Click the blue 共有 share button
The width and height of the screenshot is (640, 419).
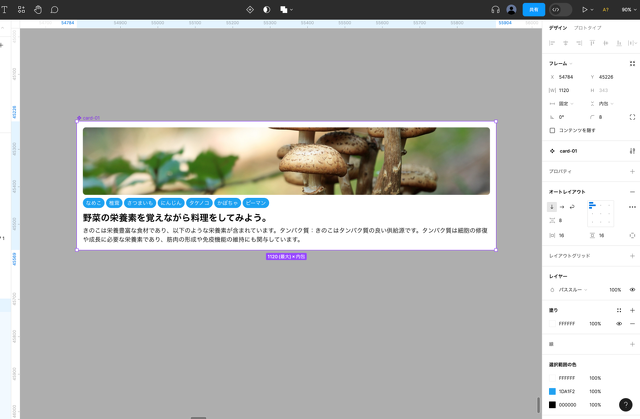point(534,9)
